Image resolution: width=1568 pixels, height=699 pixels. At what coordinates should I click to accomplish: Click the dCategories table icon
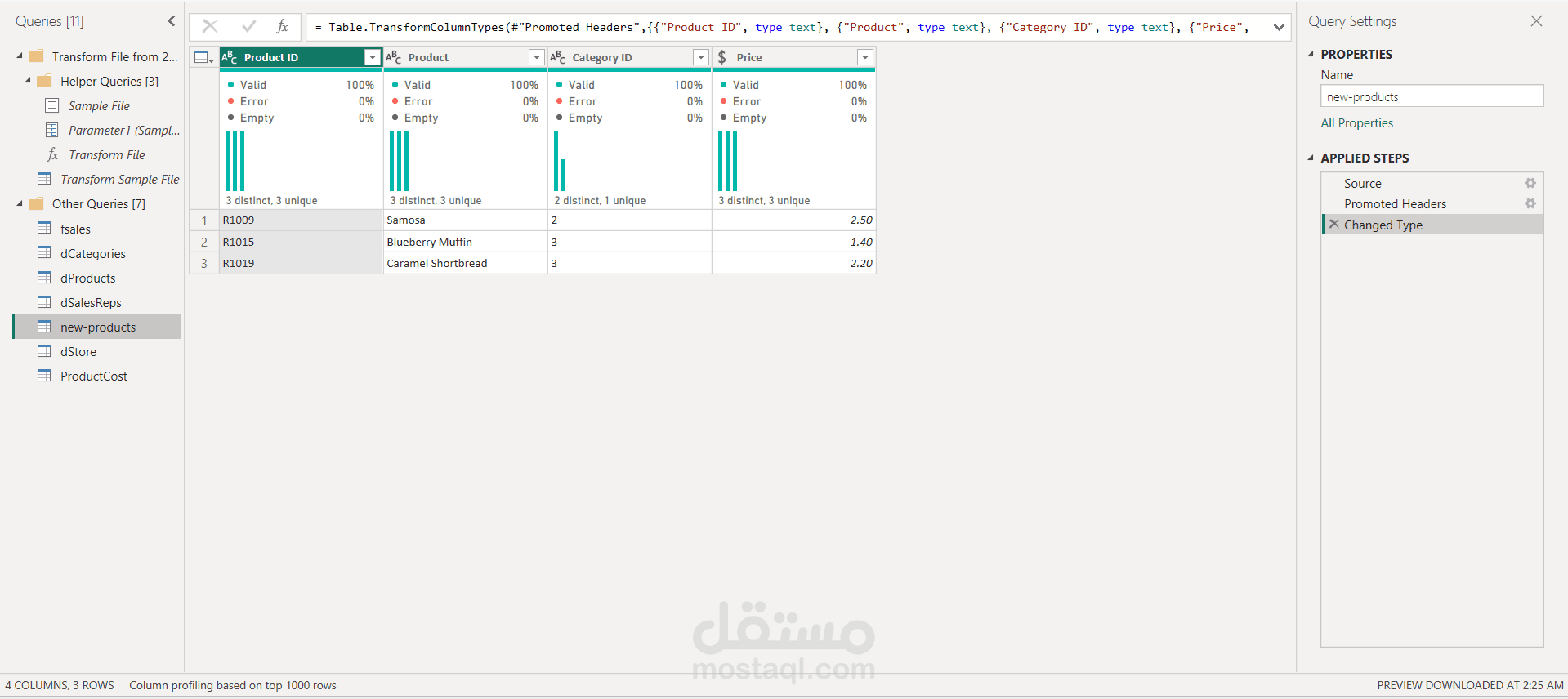[x=44, y=253]
